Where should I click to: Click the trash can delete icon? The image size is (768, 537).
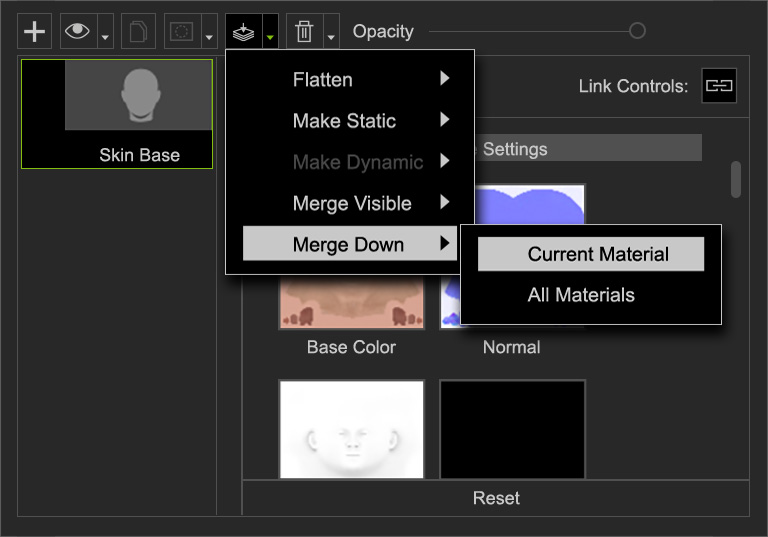(x=304, y=32)
